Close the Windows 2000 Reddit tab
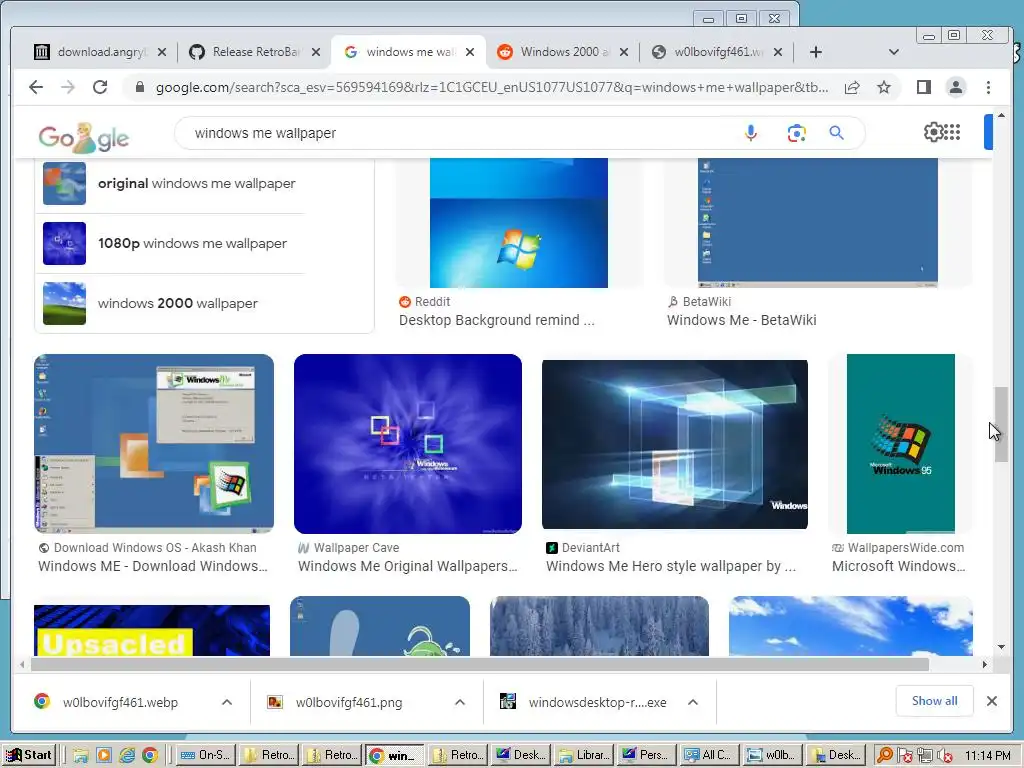1024x768 pixels. point(624,52)
